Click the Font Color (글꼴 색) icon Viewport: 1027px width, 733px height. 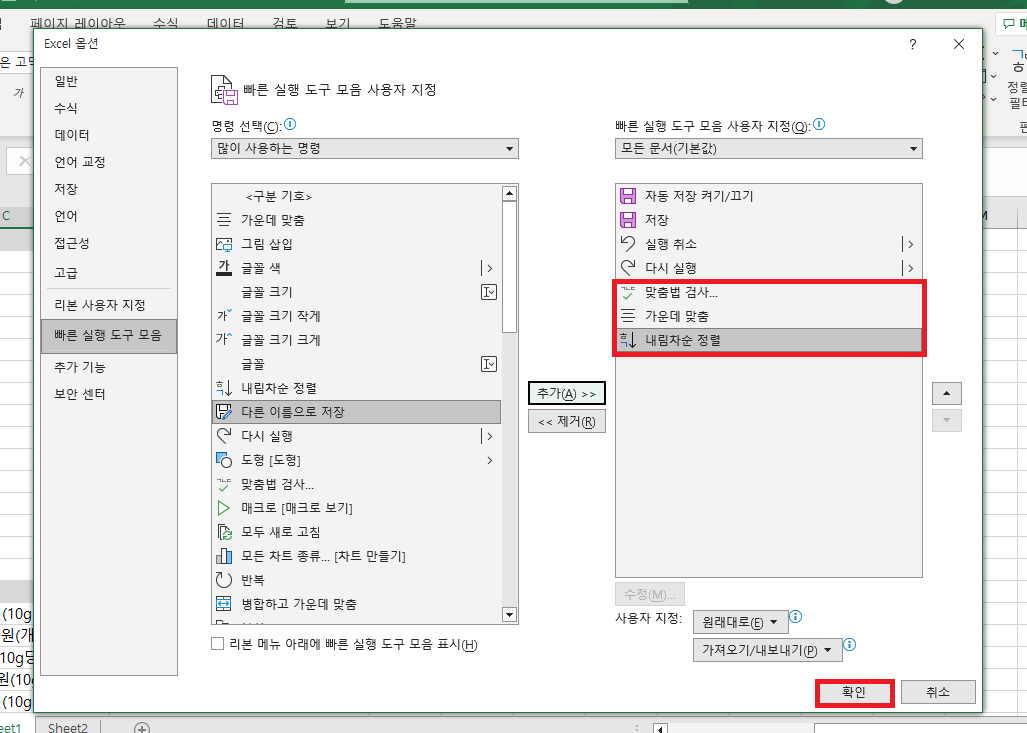[x=224, y=268]
